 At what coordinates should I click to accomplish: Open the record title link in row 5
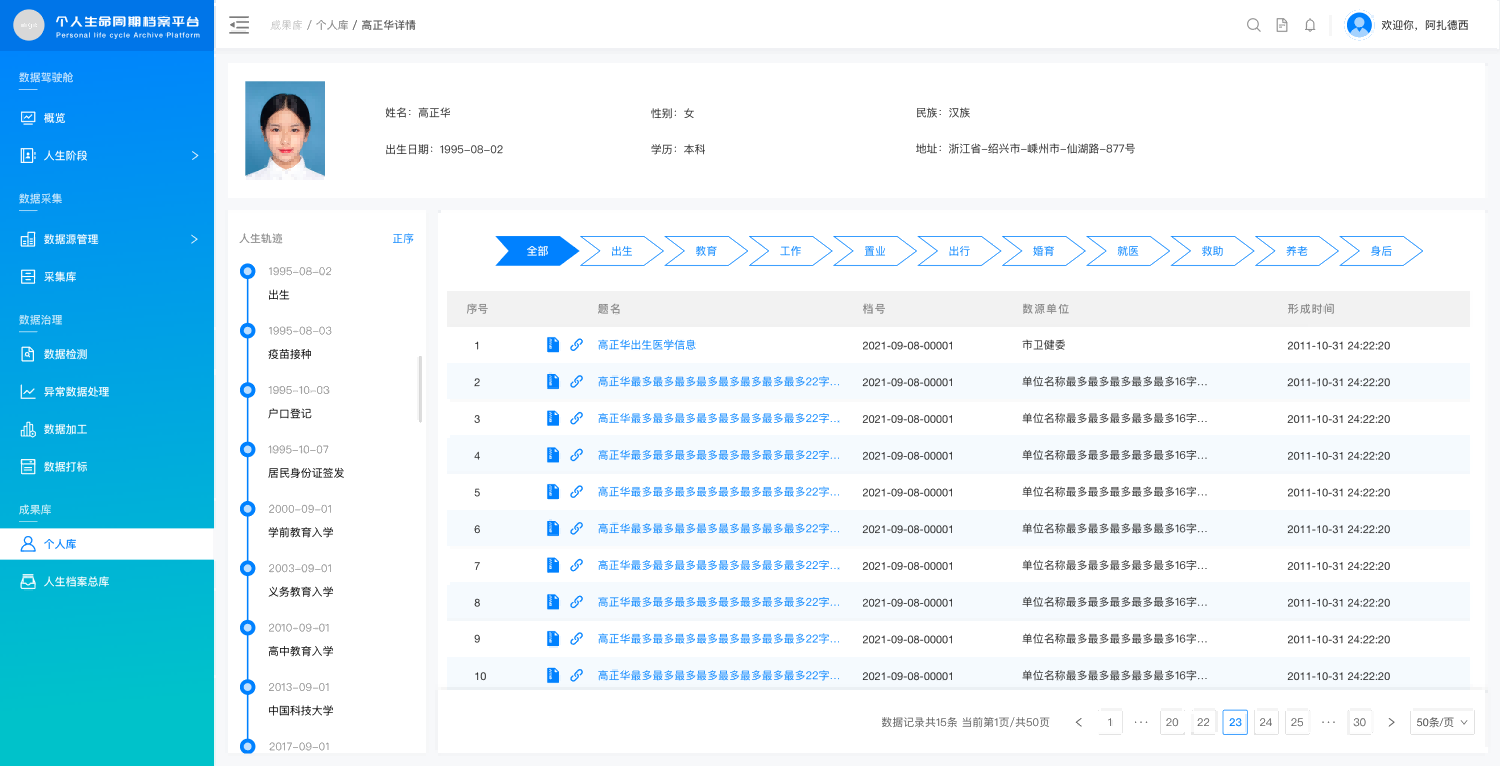(x=719, y=492)
